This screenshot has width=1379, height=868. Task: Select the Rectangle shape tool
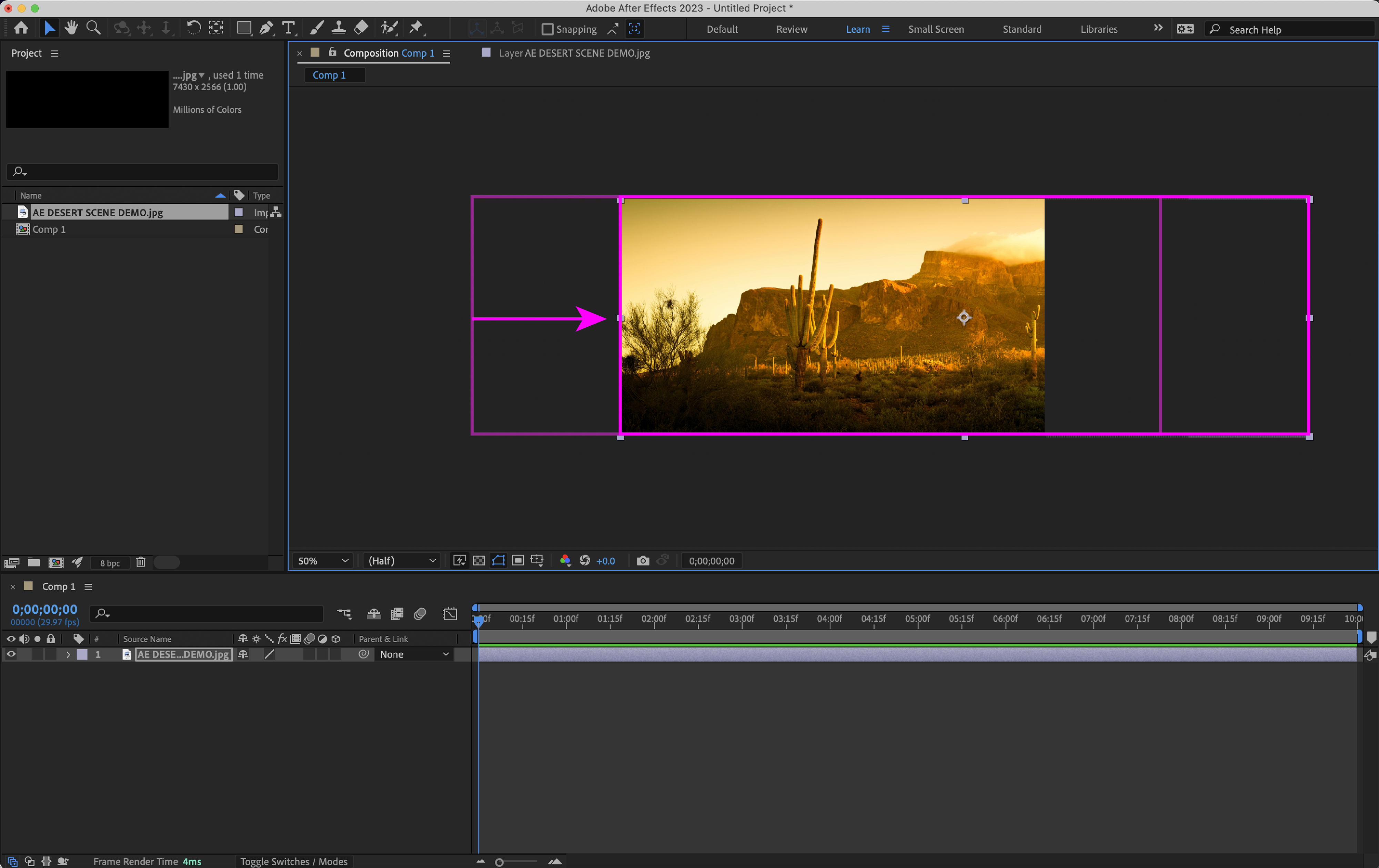[x=244, y=28]
